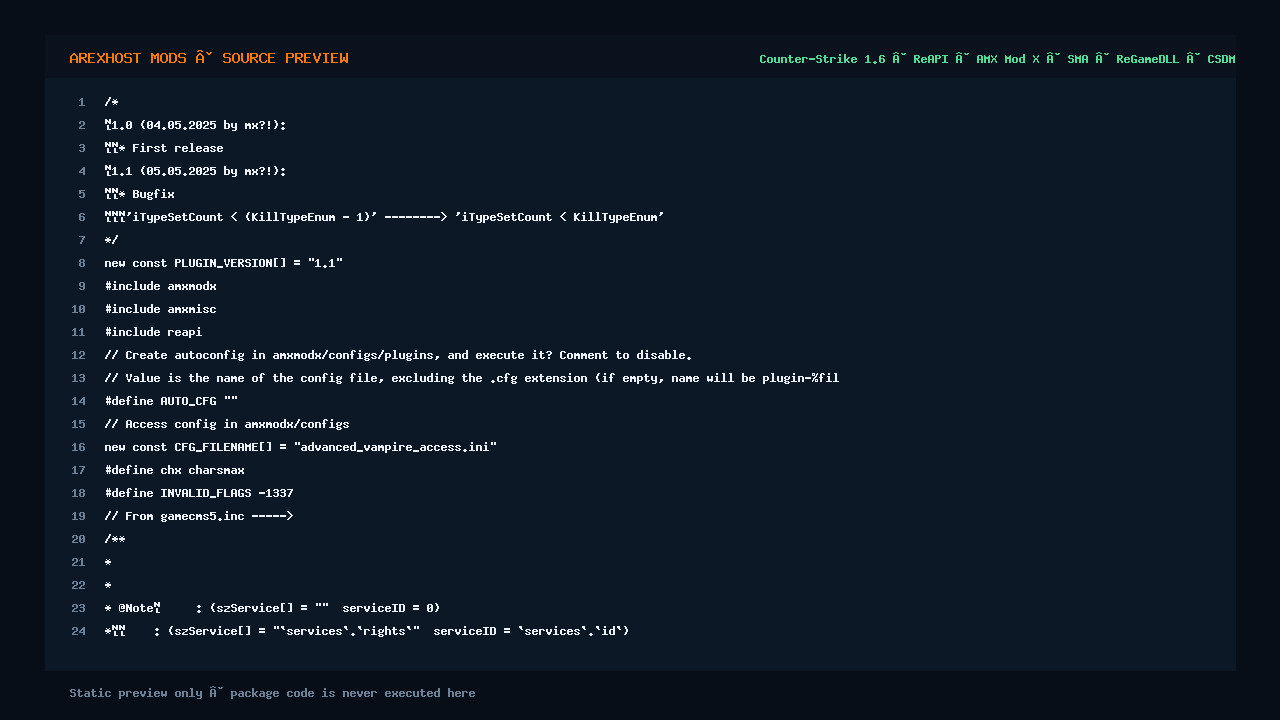
Task: Click the '@Note' szService serviceID = 0 line
Action: pos(273,608)
